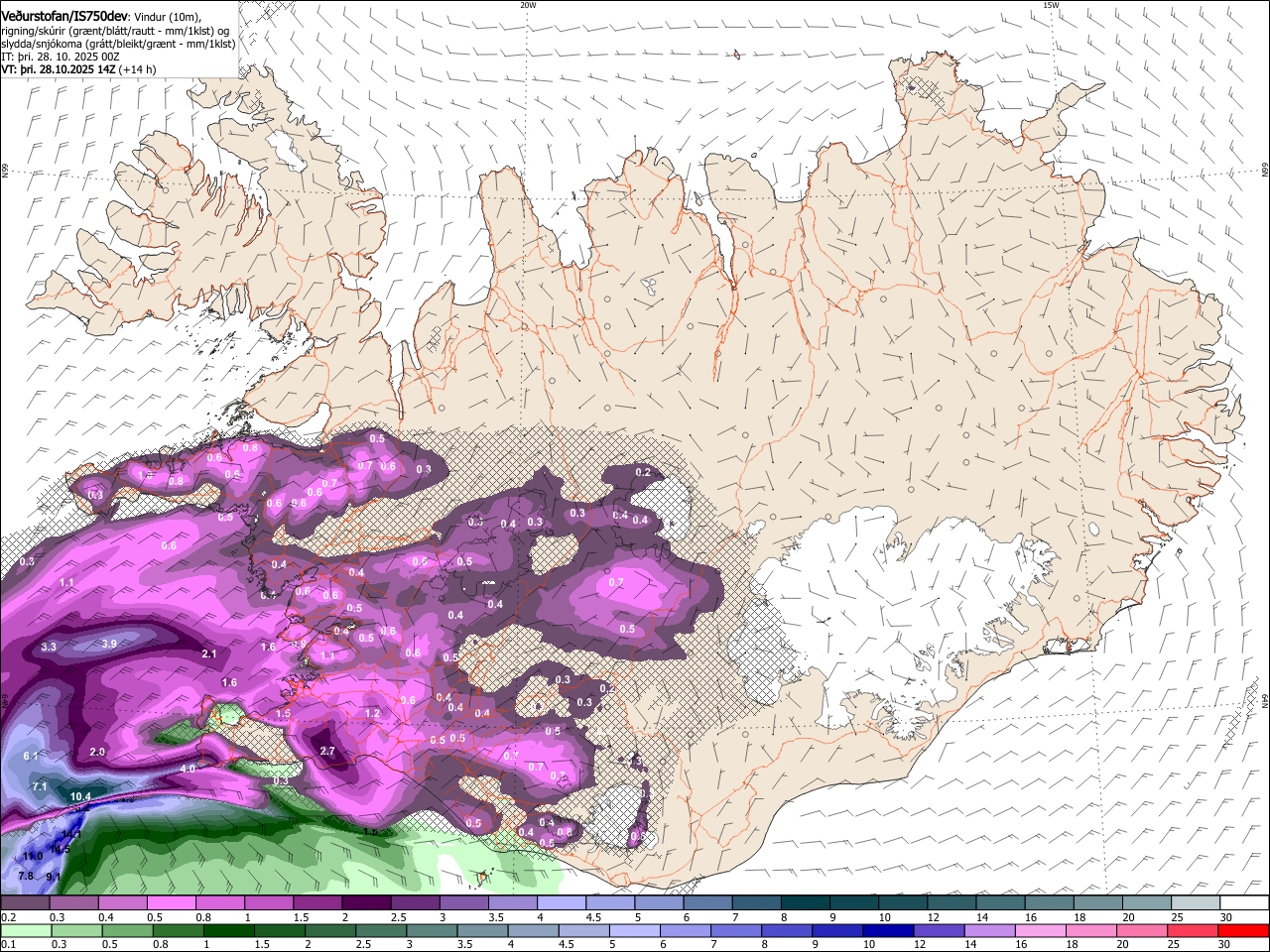Pick the upper scale swatch between 0.5 and 0.8

tap(171, 903)
